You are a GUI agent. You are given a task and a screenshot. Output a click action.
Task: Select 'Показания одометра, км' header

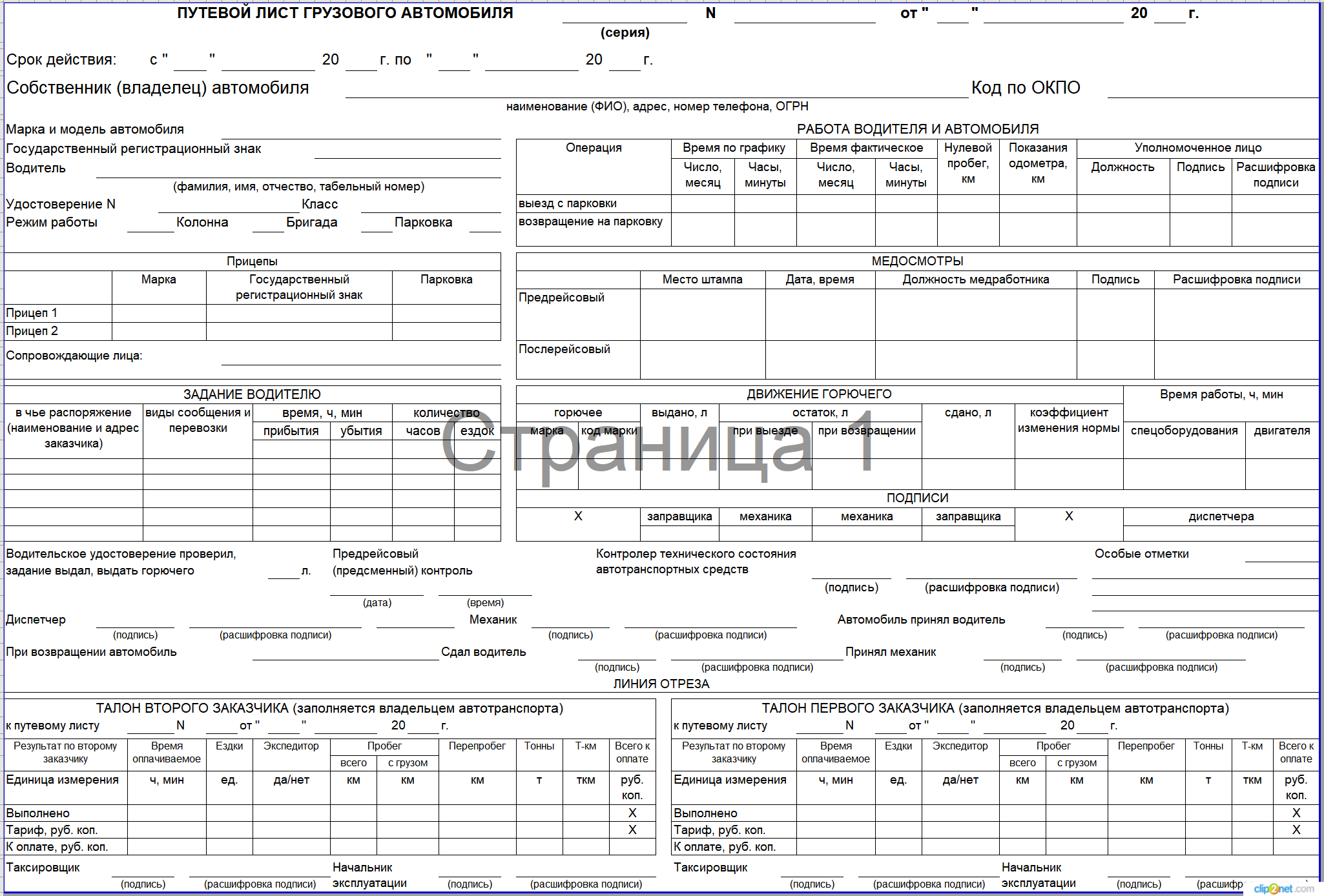pos(1038,163)
